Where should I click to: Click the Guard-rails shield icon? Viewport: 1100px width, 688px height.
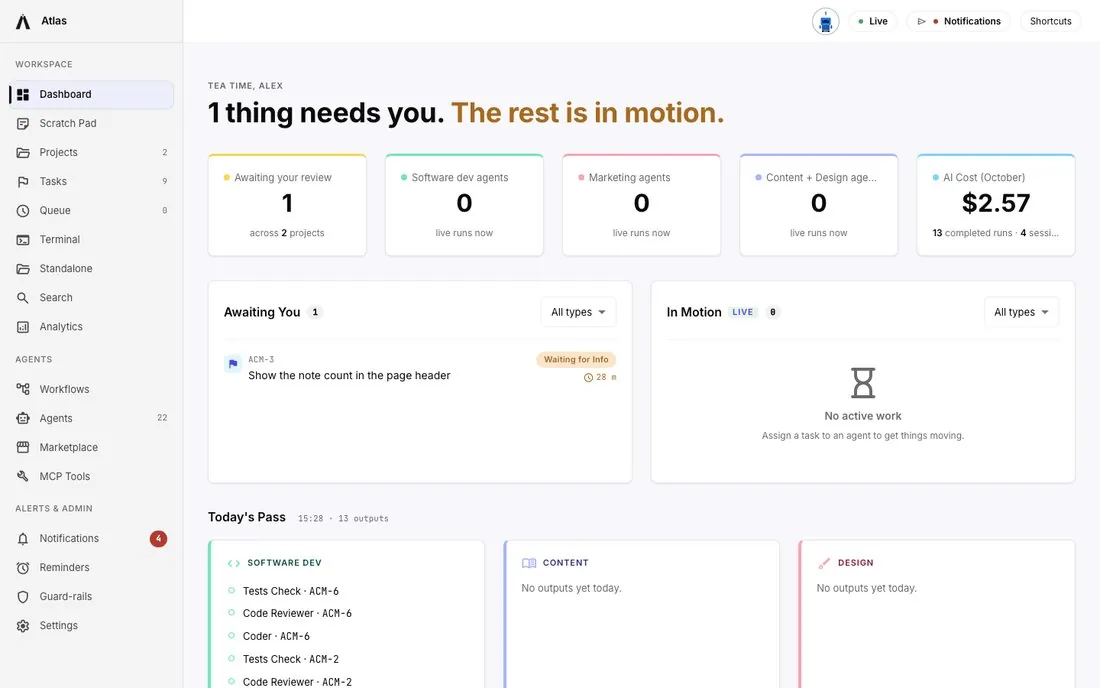(x=23, y=597)
